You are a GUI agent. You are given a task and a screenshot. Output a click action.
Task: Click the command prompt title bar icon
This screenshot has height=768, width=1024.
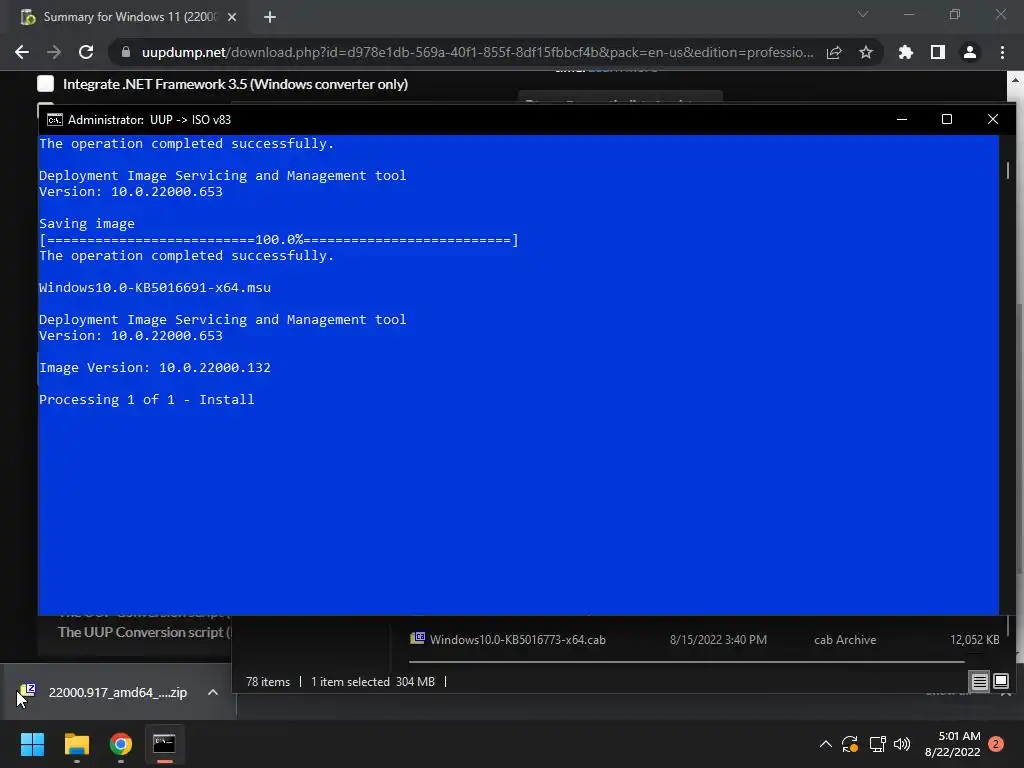tap(55, 120)
